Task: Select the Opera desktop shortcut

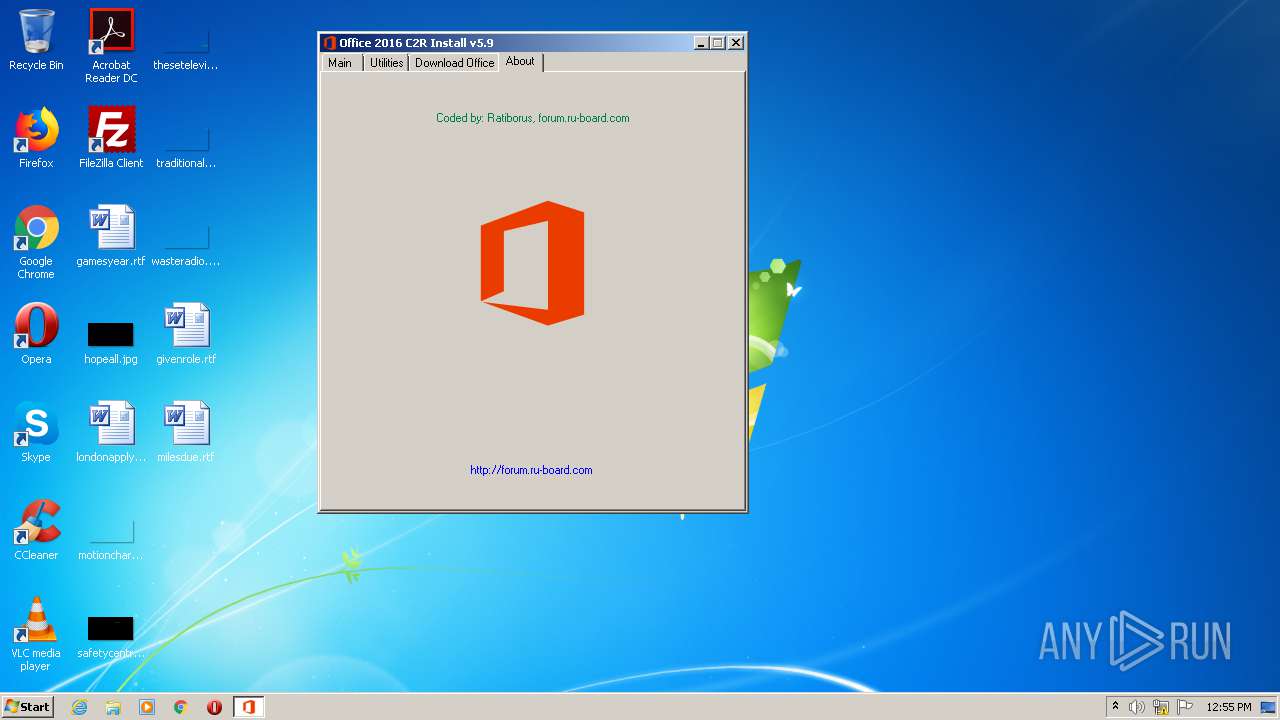Action: point(36,334)
